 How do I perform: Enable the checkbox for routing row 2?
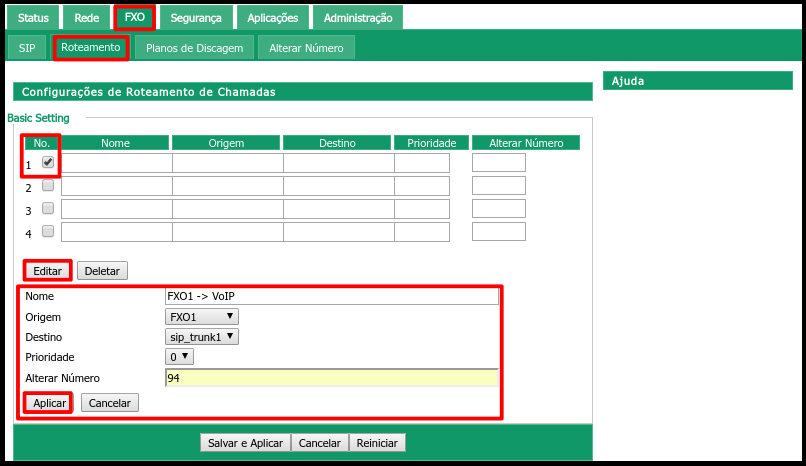tap(48, 185)
